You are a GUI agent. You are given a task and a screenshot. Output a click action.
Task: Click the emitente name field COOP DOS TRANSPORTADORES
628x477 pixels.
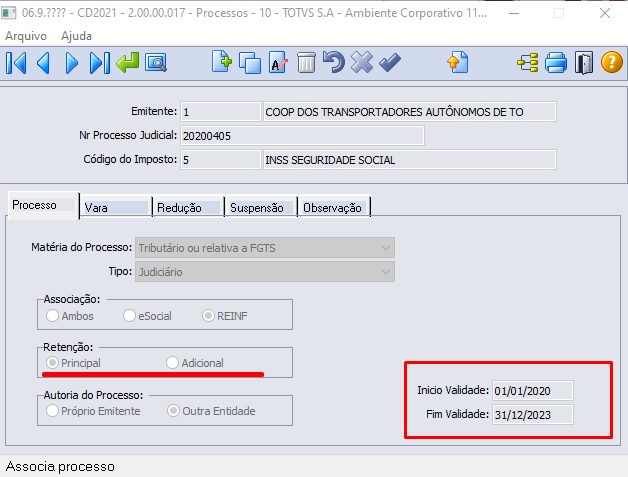[409, 112]
